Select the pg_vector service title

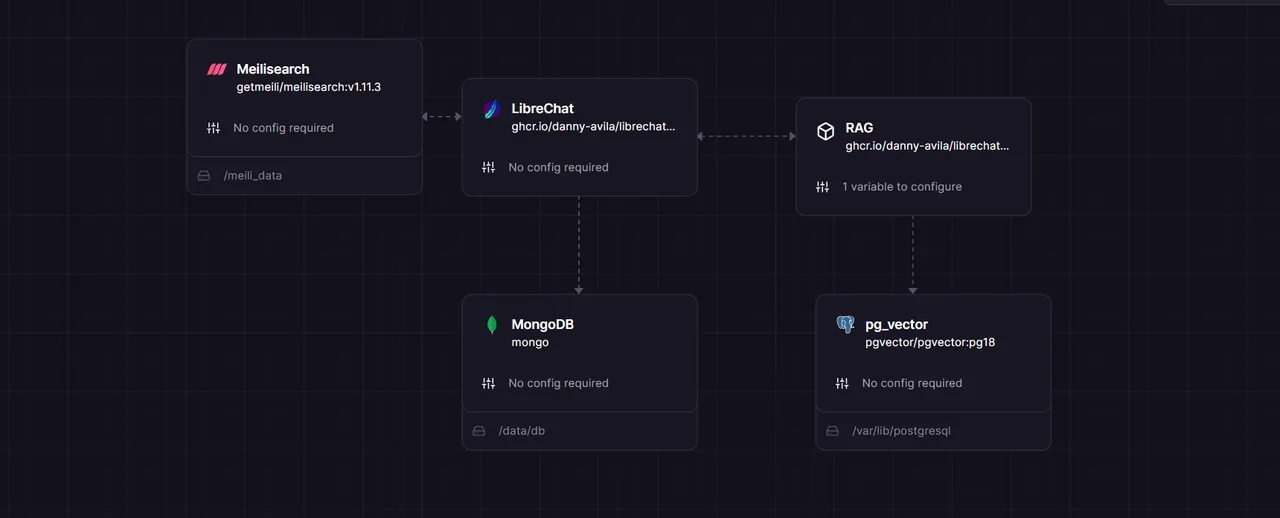pyautogui.click(x=897, y=324)
